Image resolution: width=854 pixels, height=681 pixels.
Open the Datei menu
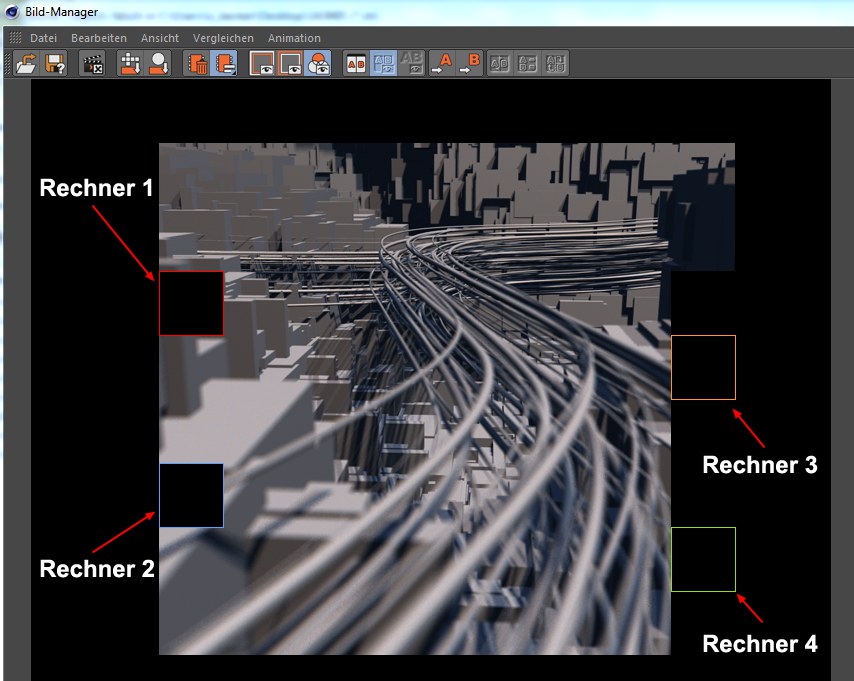point(43,38)
